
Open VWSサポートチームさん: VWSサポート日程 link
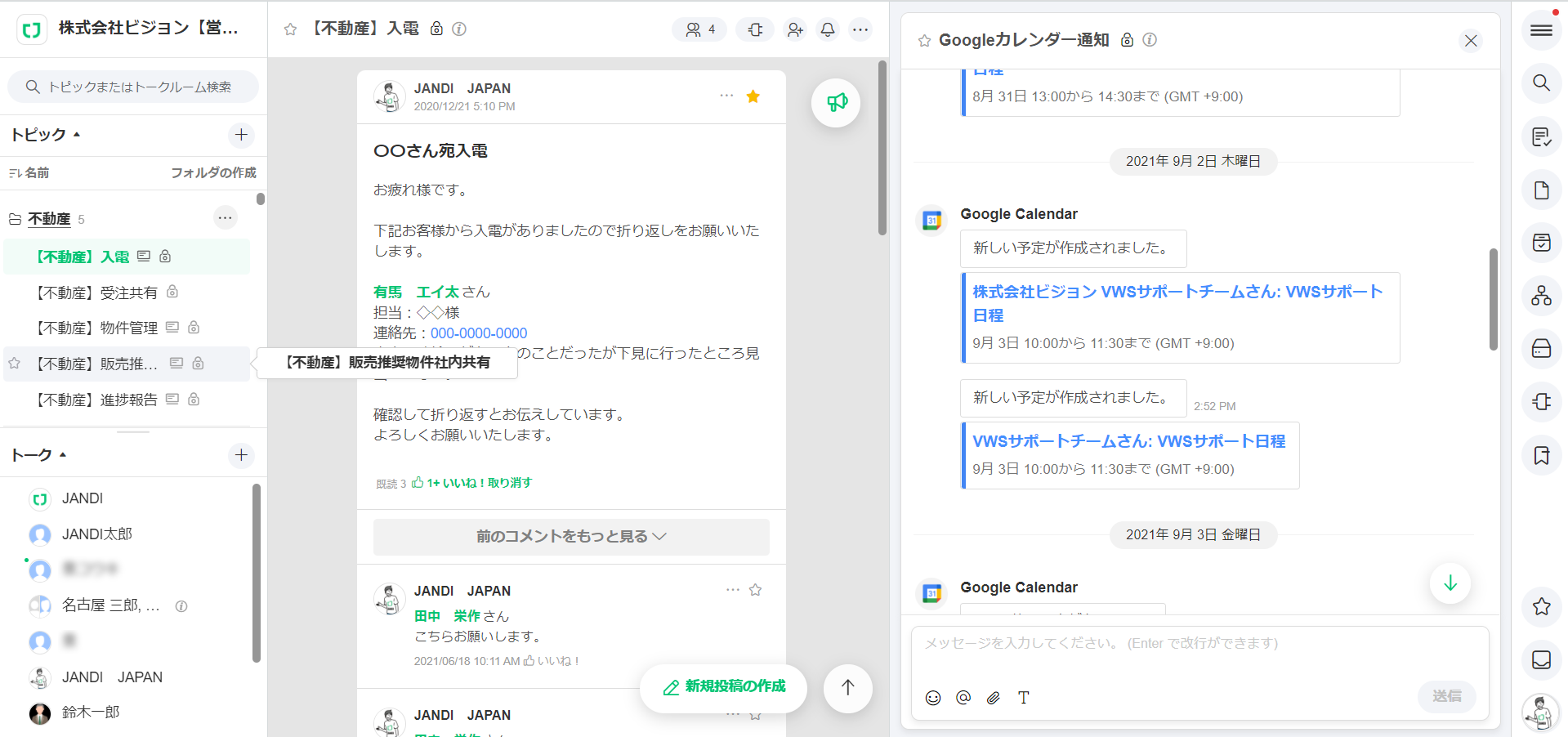coord(1128,441)
